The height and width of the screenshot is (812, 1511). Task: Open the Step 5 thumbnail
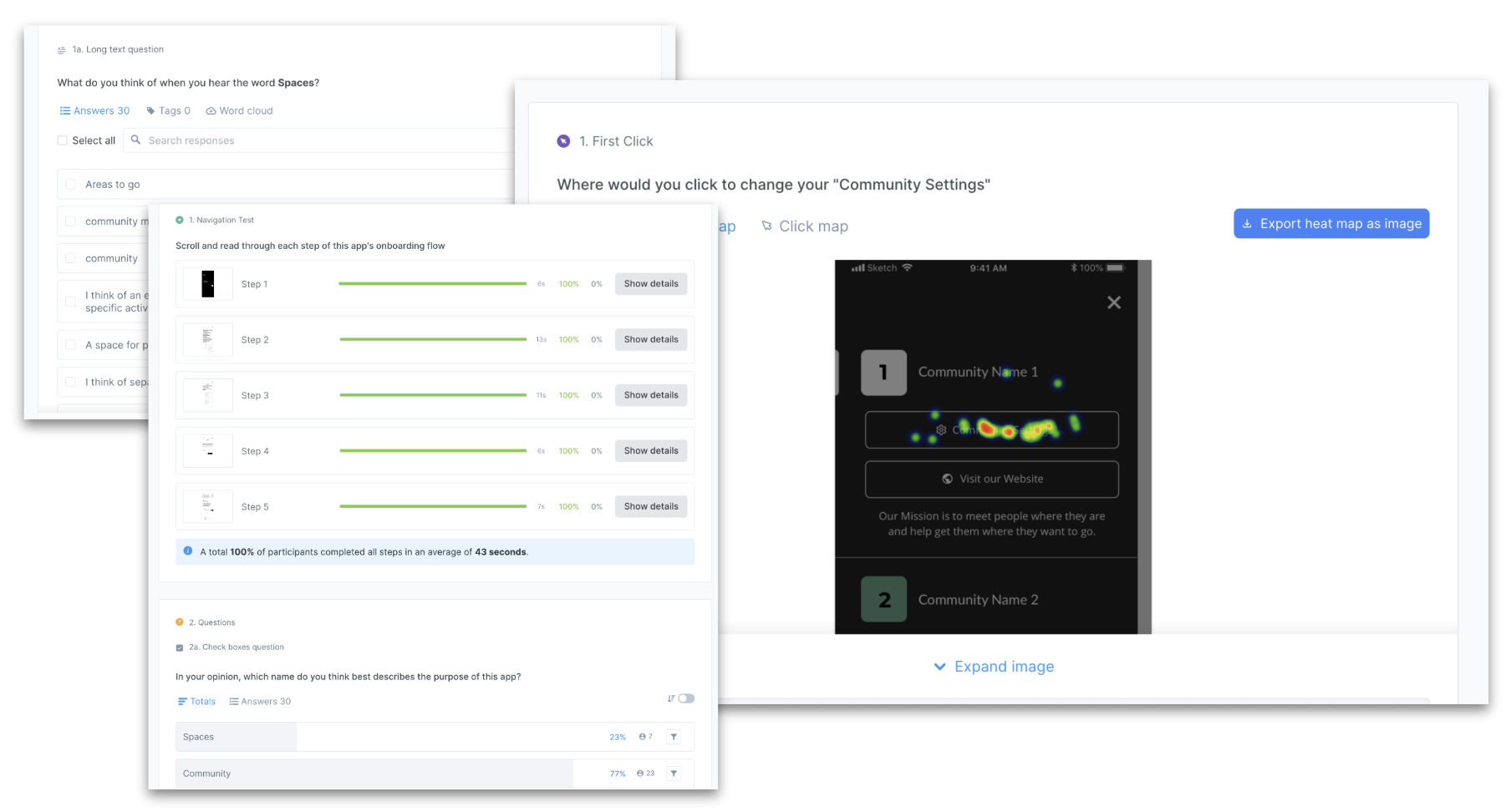click(208, 506)
